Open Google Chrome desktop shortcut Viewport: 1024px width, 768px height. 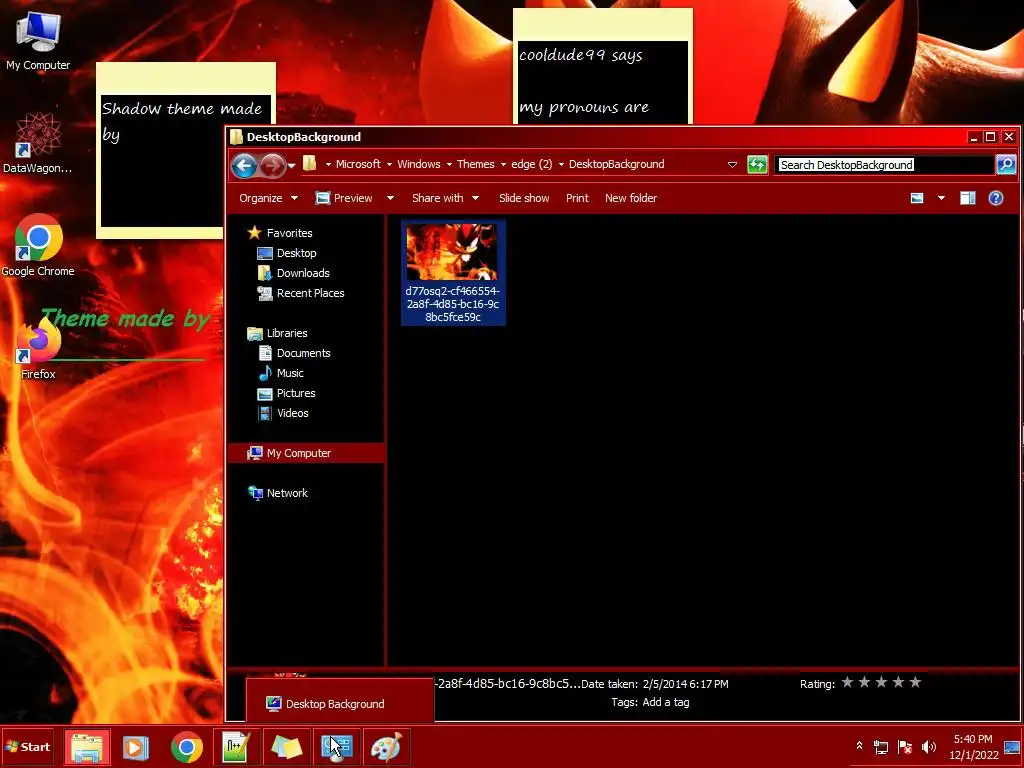pos(38,246)
